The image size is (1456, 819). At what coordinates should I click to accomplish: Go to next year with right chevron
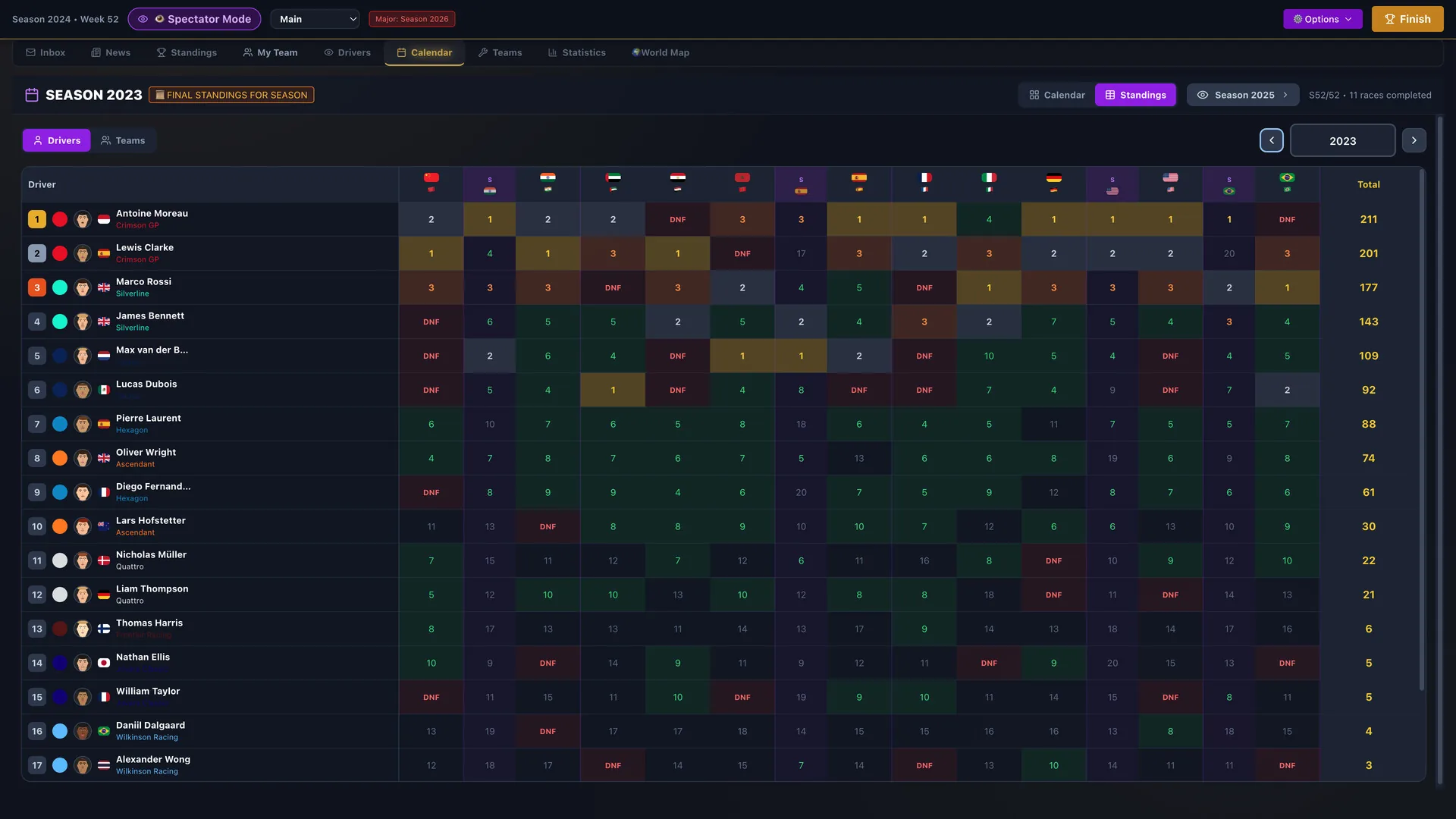pyautogui.click(x=1414, y=140)
